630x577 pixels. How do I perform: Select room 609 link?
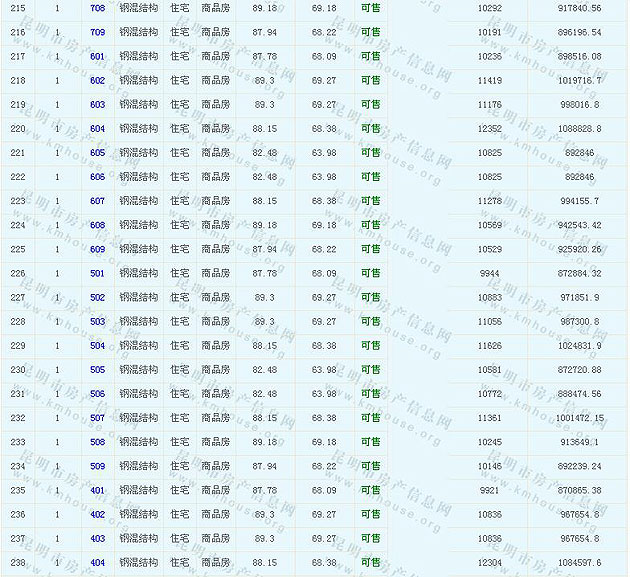tap(97, 249)
